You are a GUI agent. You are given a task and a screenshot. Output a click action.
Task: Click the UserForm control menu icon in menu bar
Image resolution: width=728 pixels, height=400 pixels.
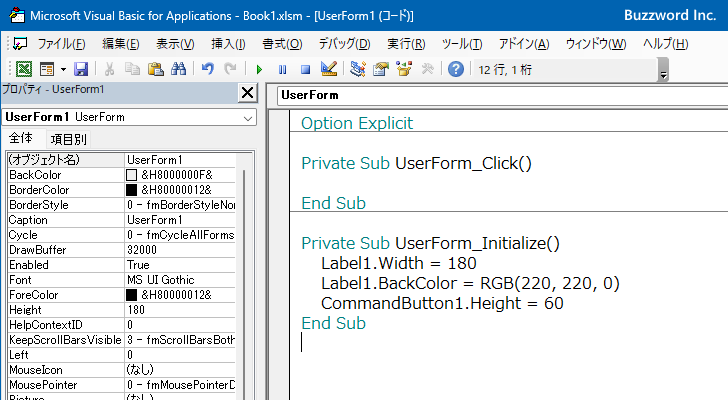coord(20,44)
